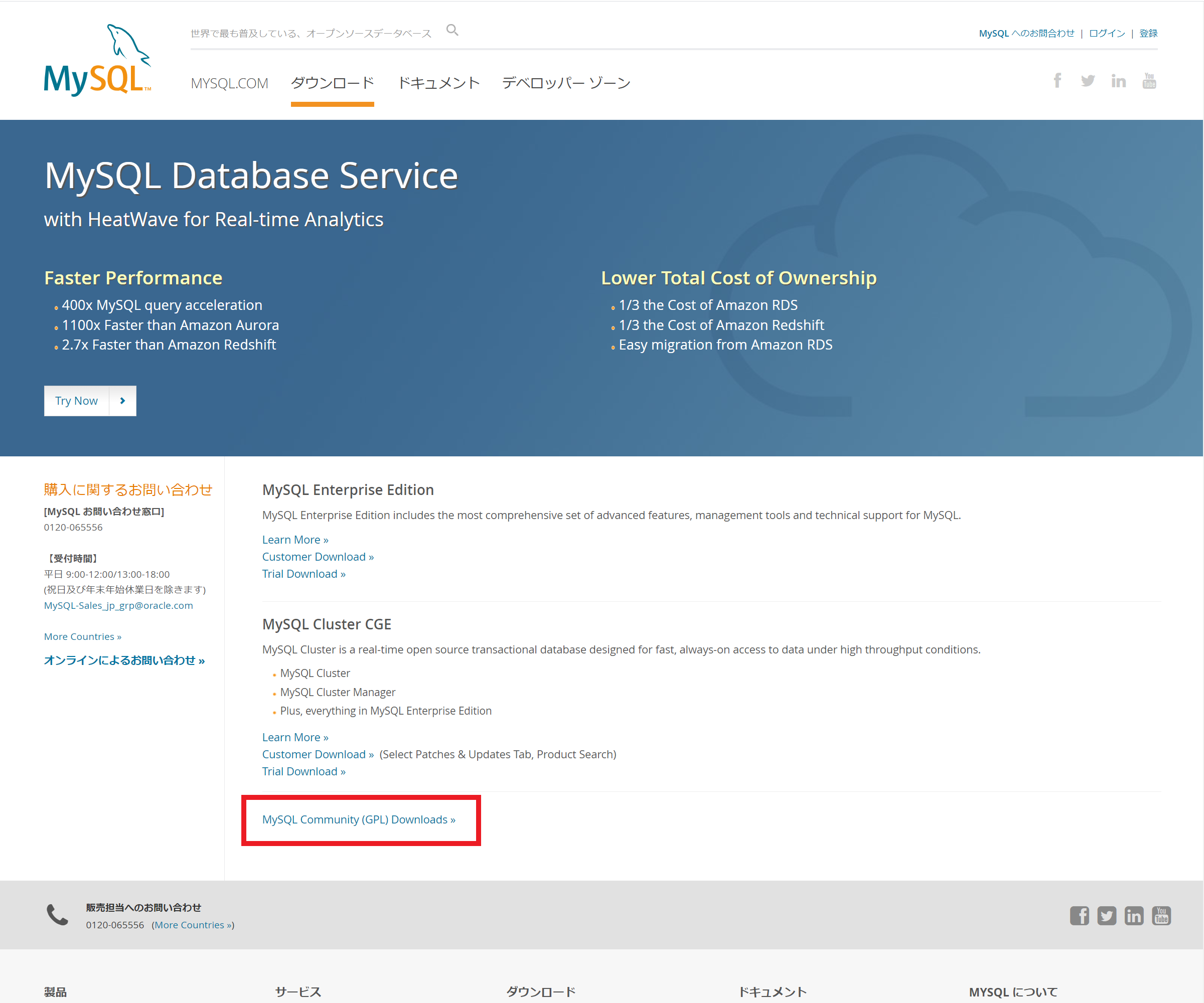Open Enterprise Edition Customer Download link
Screen dimensions: 1204x1003
point(318,557)
